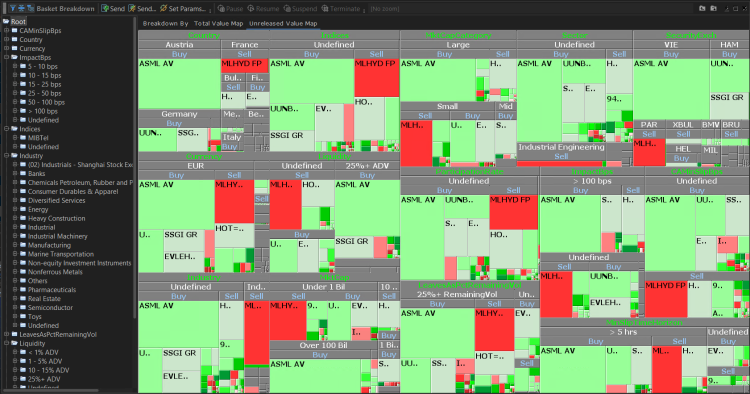Click green ASML AV cell under Austria
This screenshot has width=750, height=394.
[179, 84]
